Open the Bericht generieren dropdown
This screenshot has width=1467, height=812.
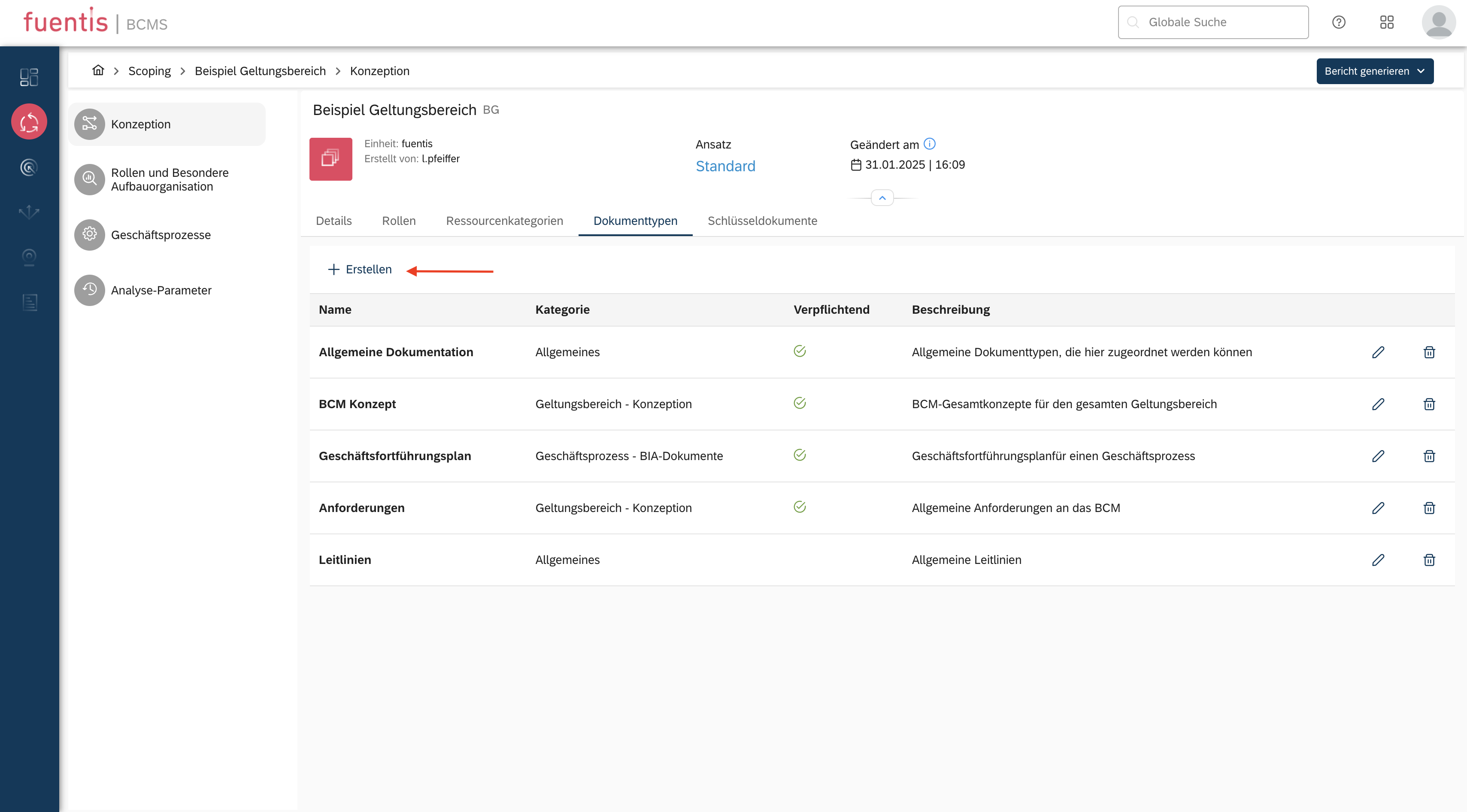pos(1374,71)
